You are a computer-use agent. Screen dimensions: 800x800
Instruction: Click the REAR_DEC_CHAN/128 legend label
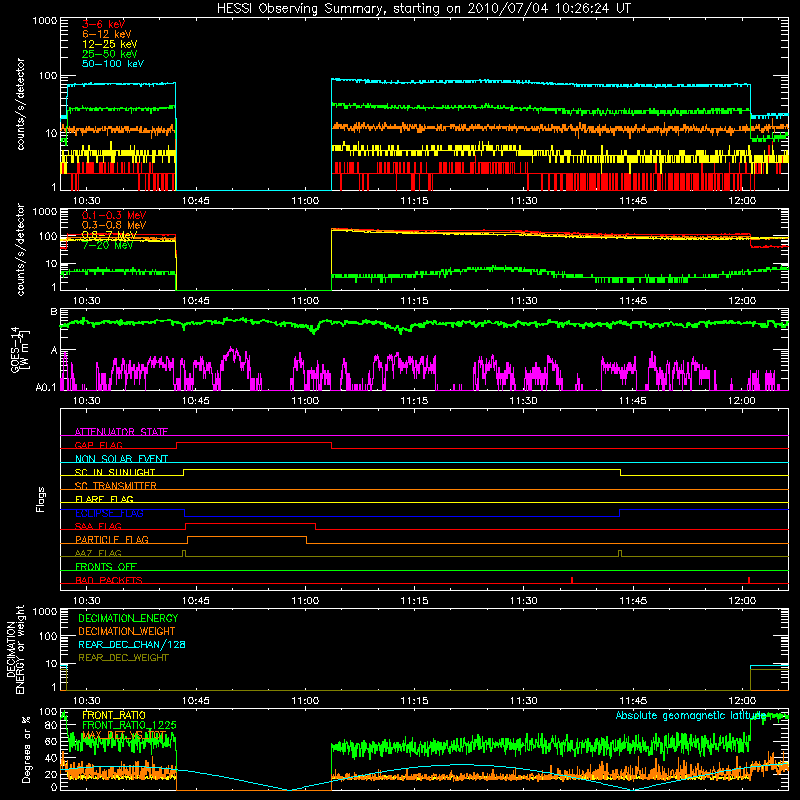click(x=132, y=644)
